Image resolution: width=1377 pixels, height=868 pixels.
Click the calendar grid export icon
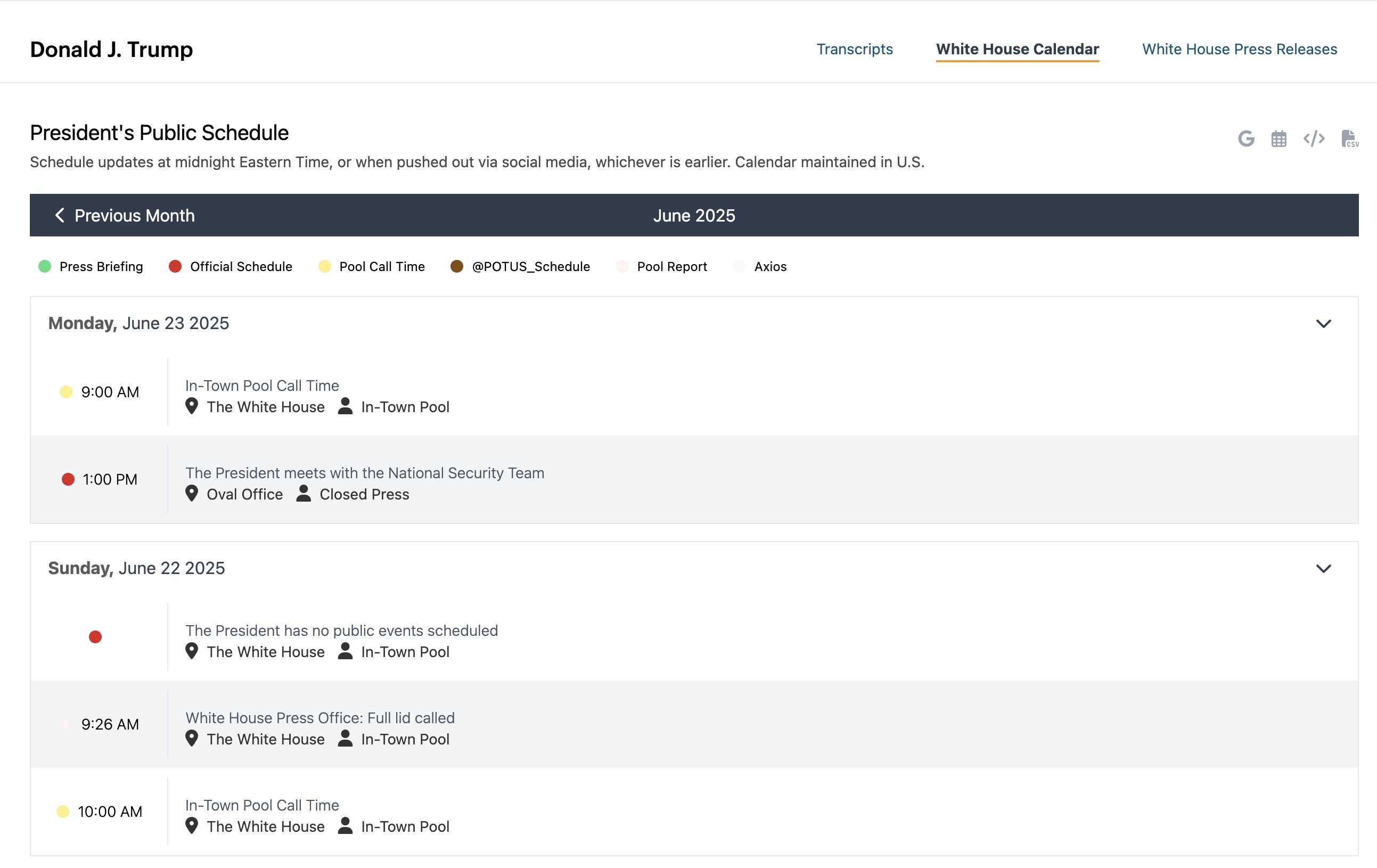click(x=1278, y=138)
